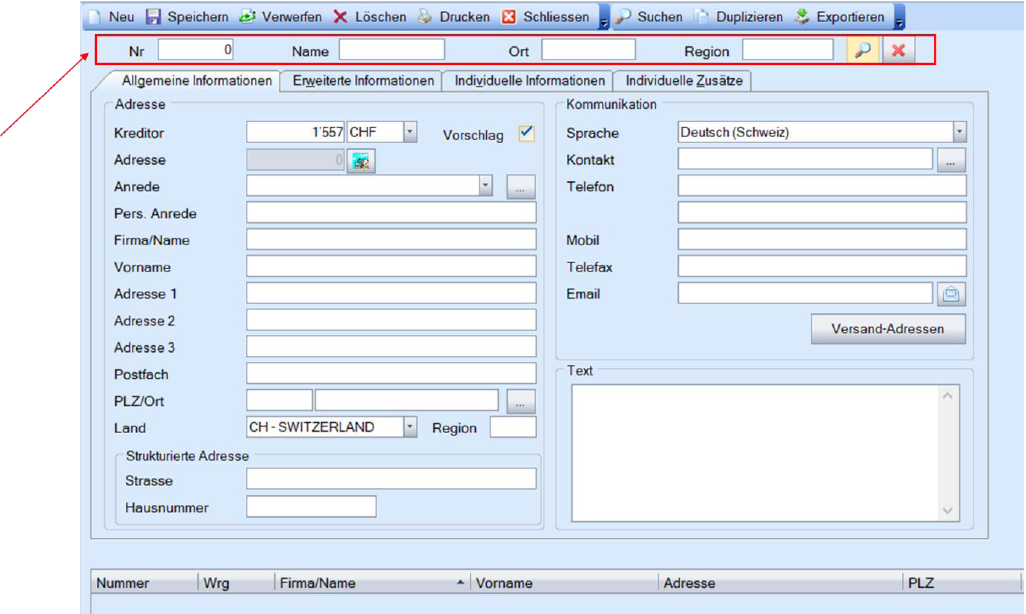Discard changes via Verwerfen icon

[247, 17]
